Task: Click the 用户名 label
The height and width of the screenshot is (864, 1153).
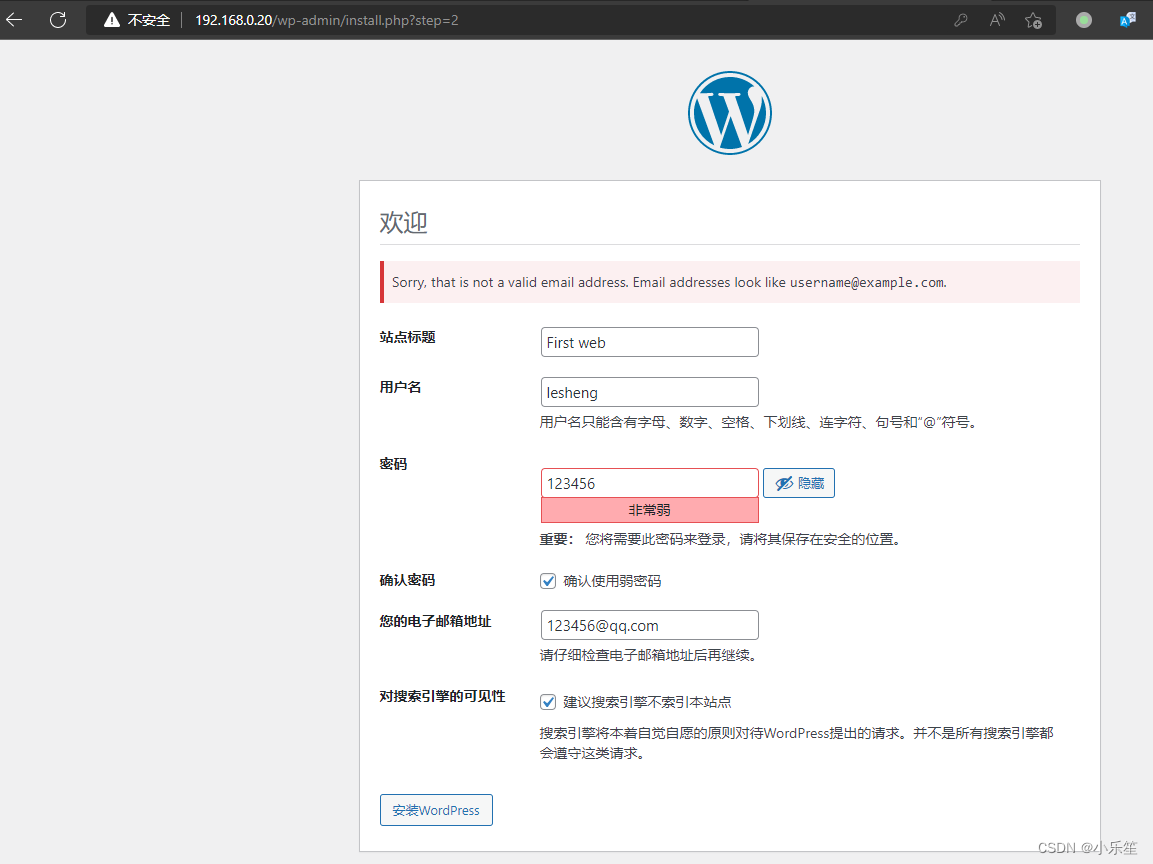Action: click(x=400, y=387)
